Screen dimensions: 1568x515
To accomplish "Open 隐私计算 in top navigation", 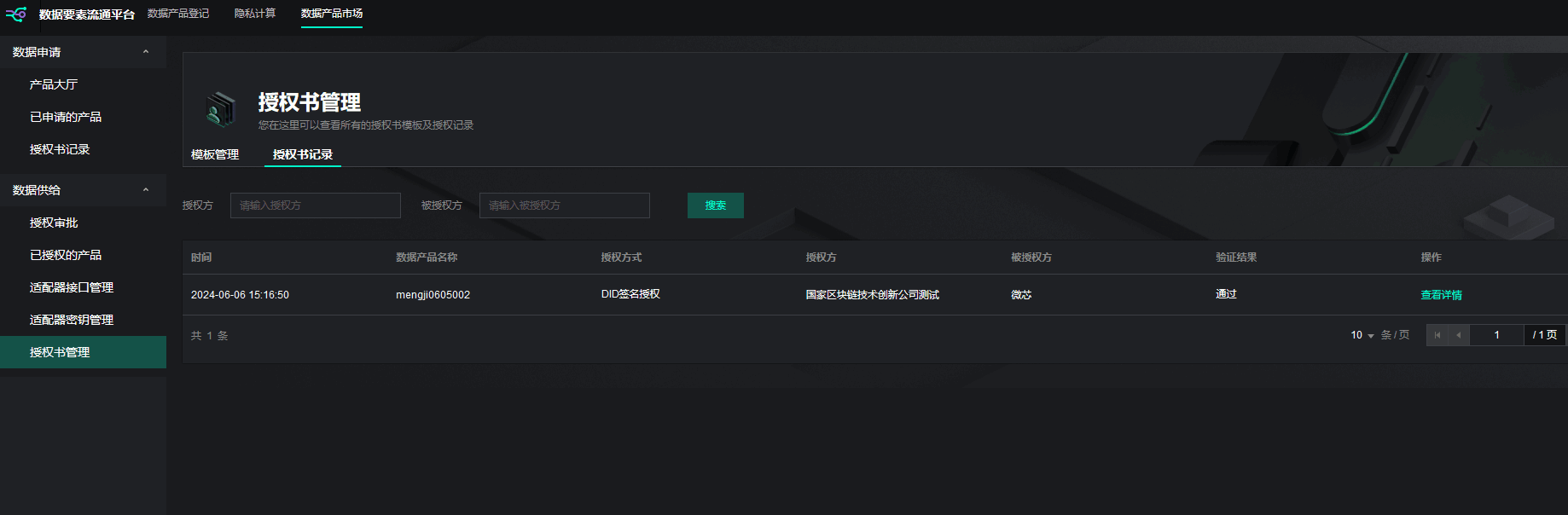I will click(x=255, y=14).
